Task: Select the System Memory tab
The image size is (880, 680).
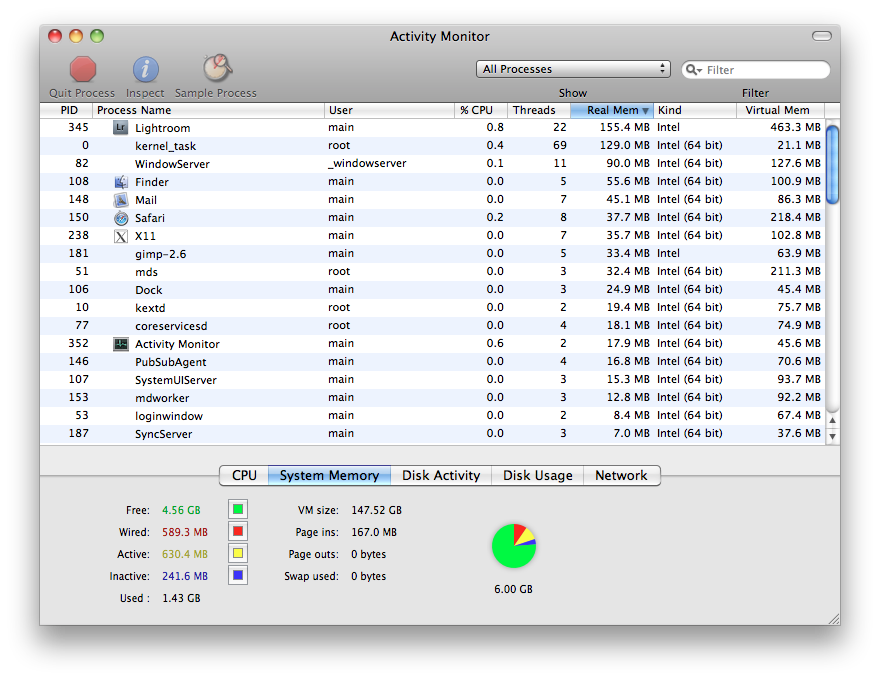Action: pos(329,475)
